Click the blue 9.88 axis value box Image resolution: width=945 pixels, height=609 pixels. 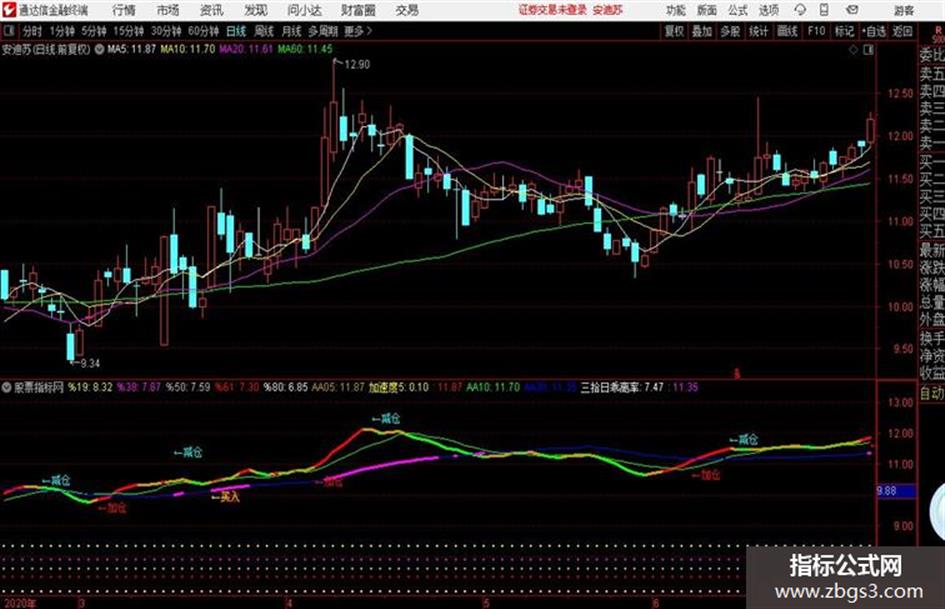[897, 491]
